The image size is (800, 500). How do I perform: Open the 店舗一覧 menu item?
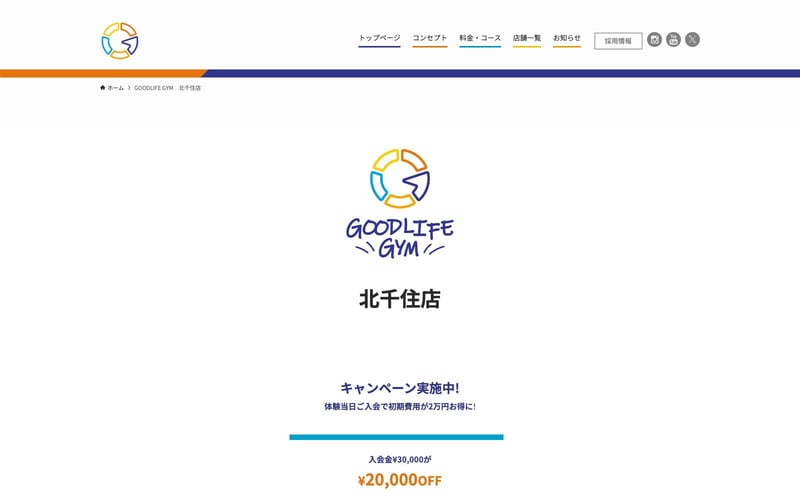527,38
